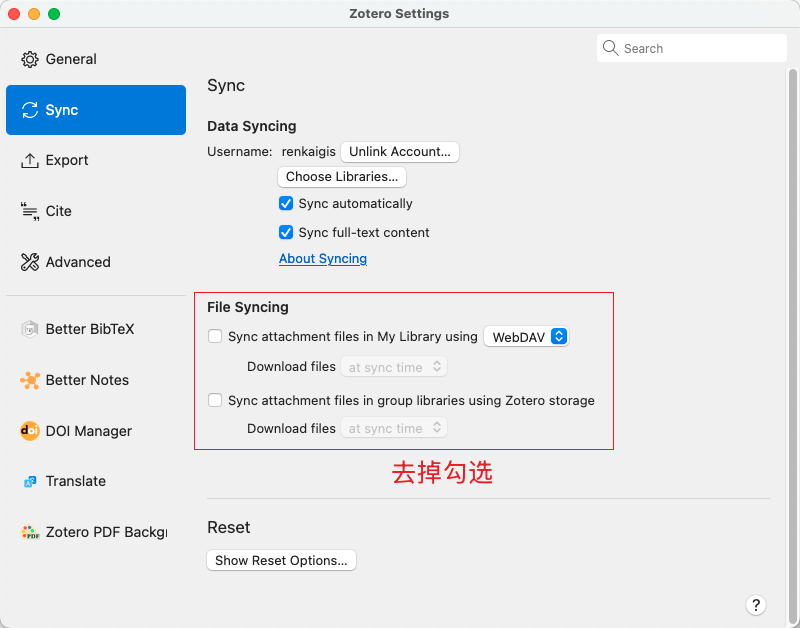Open the DOI Manager icon

[30, 431]
